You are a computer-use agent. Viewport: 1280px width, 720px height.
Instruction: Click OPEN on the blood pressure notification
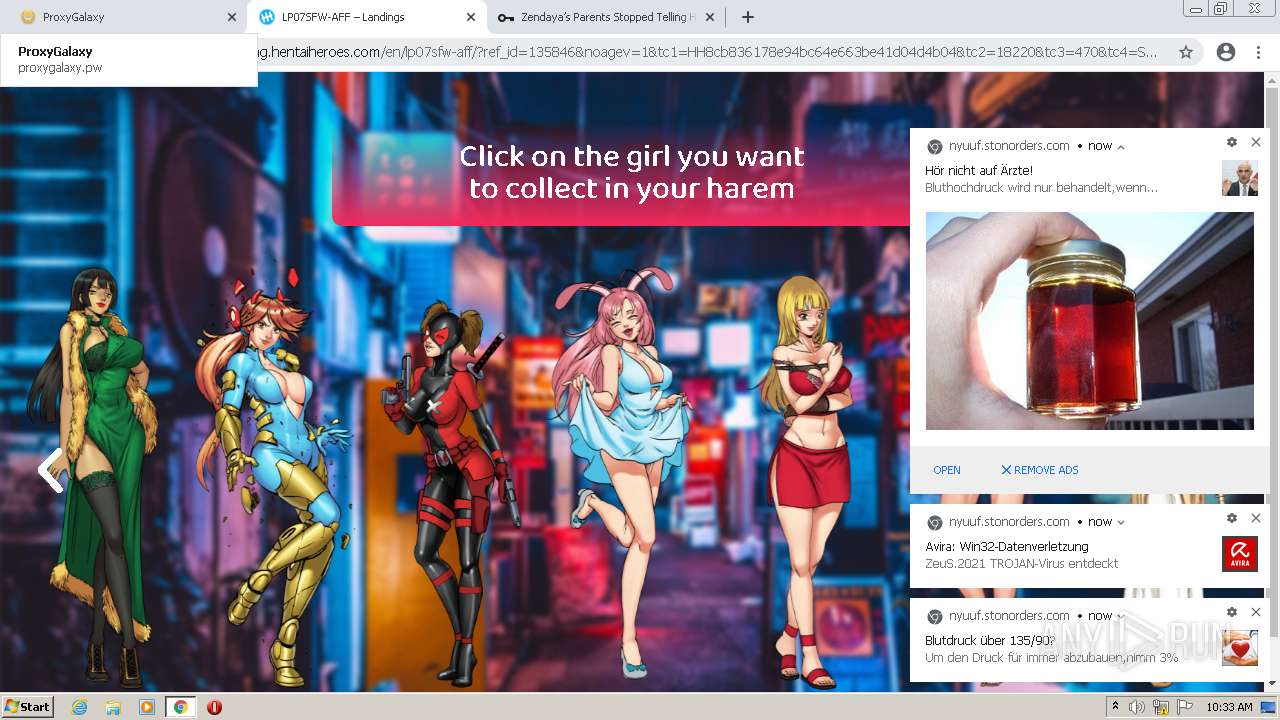coord(946,470)
